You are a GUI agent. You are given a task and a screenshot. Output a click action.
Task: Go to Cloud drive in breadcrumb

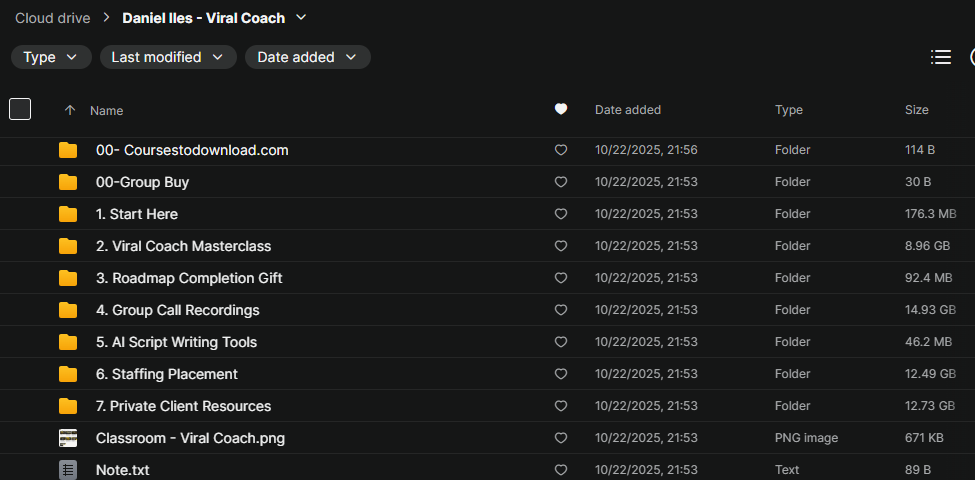point(52,18)
